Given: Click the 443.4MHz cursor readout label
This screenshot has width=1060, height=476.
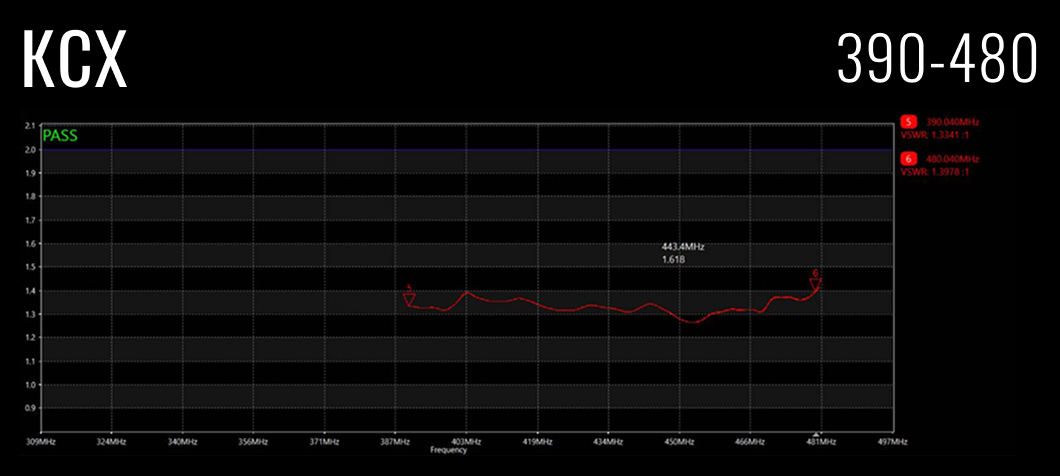Looking at the screenshot, I should [x=683, y=247].
